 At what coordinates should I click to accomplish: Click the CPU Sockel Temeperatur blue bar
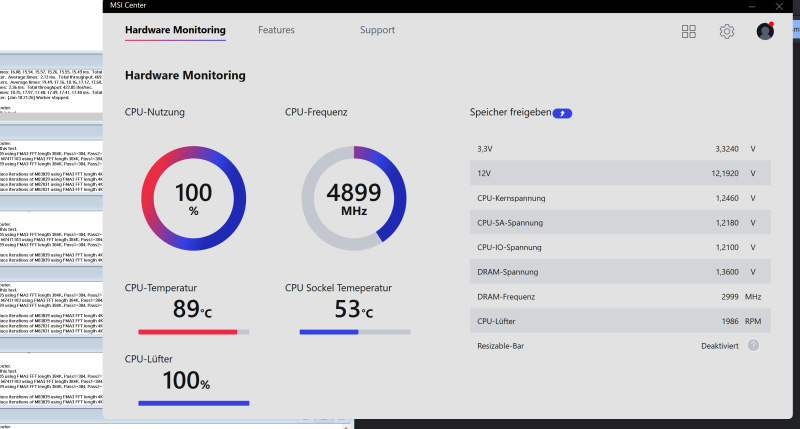coord(355,332)
